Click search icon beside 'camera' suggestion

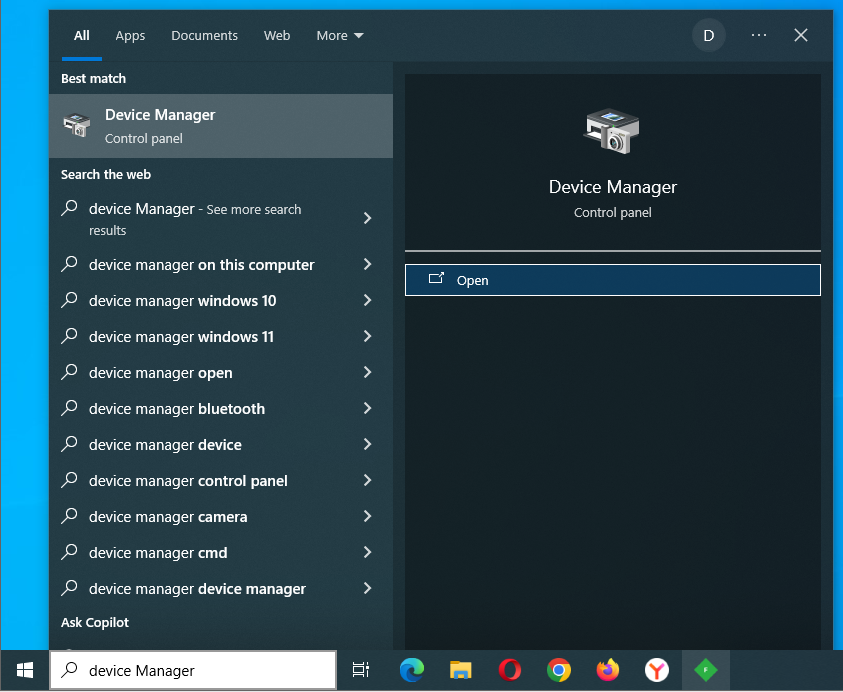[x=69, y=516]
